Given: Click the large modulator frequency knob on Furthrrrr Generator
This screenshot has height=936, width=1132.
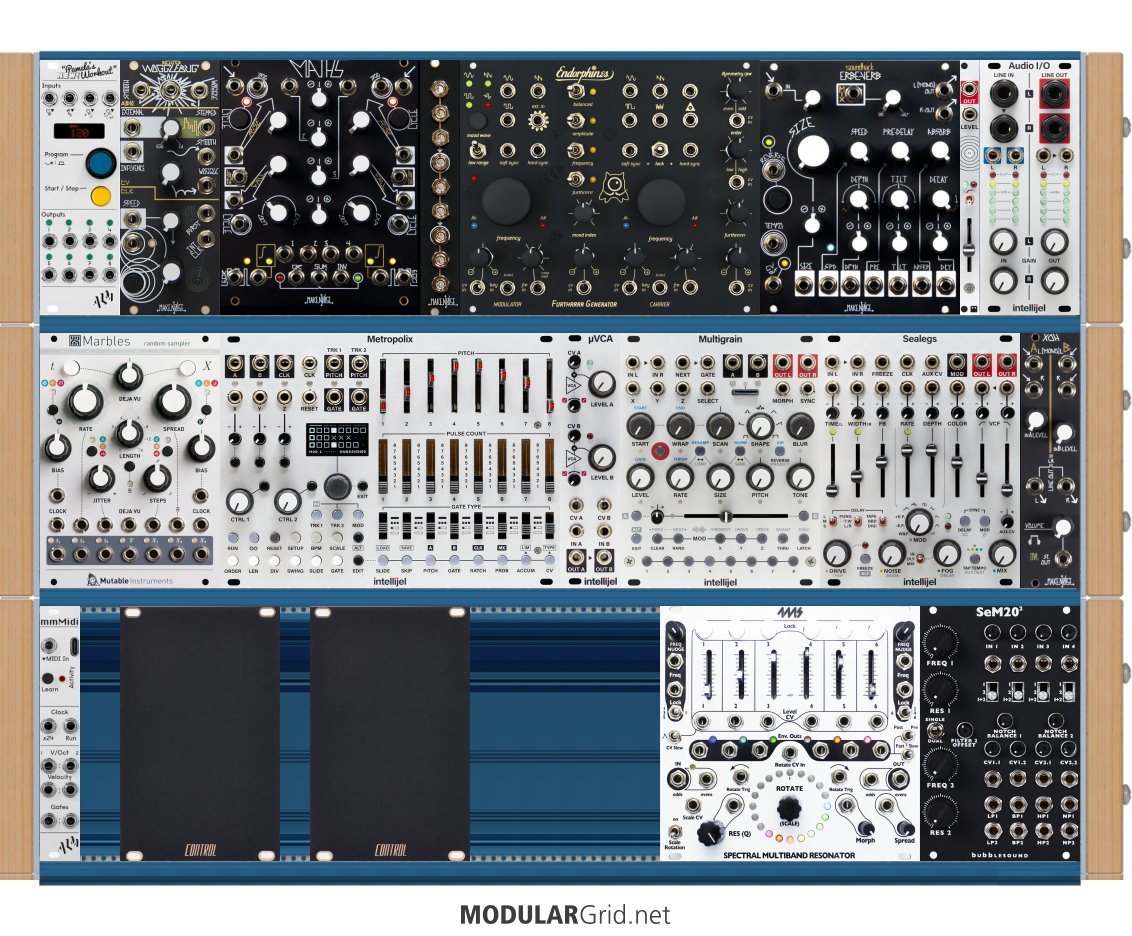Looking at the screenshot, I should click(505, 200).
